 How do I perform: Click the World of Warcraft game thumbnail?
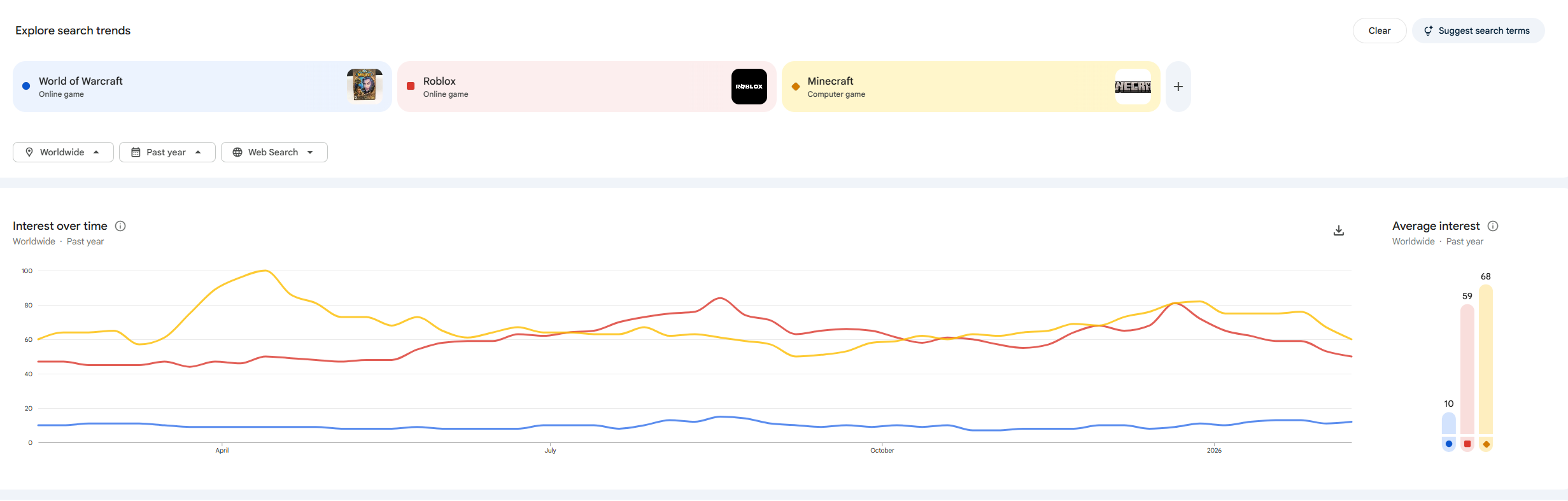coord(365,86)
